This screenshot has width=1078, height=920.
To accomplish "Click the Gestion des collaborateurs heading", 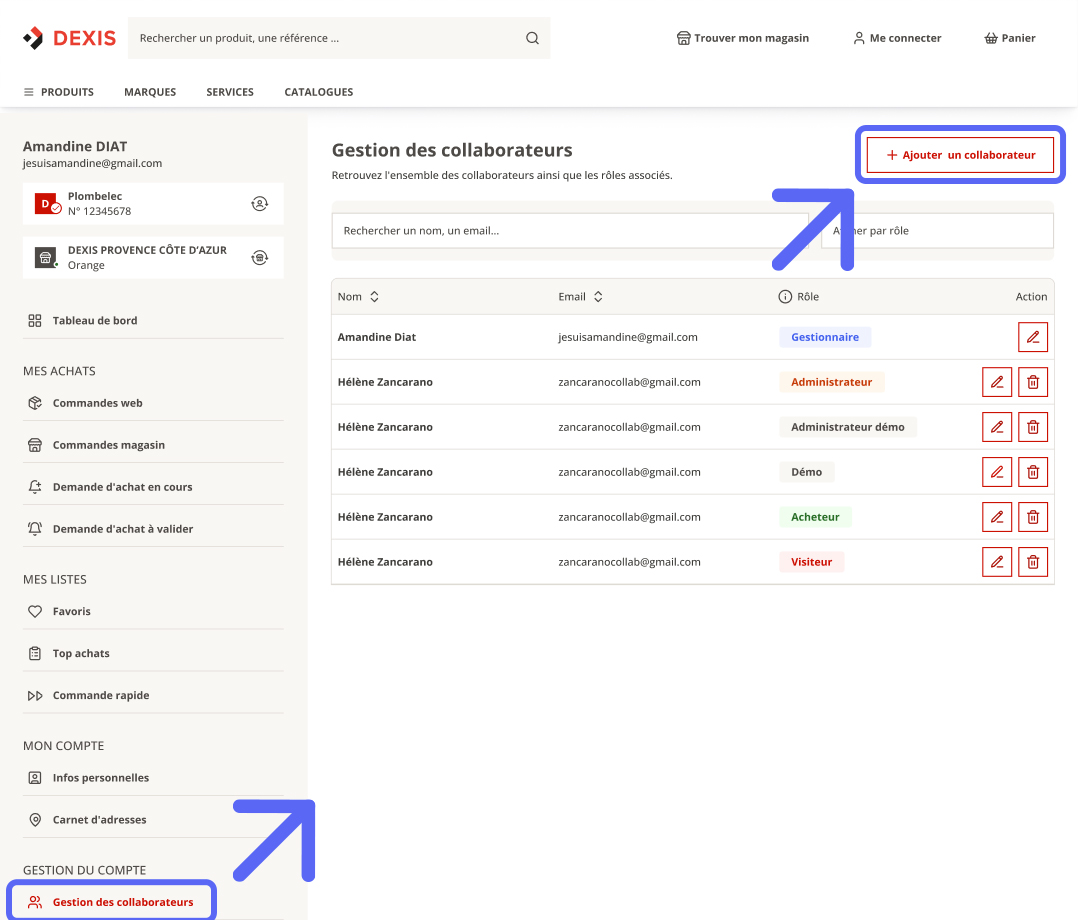I will [x=452, y=150].
